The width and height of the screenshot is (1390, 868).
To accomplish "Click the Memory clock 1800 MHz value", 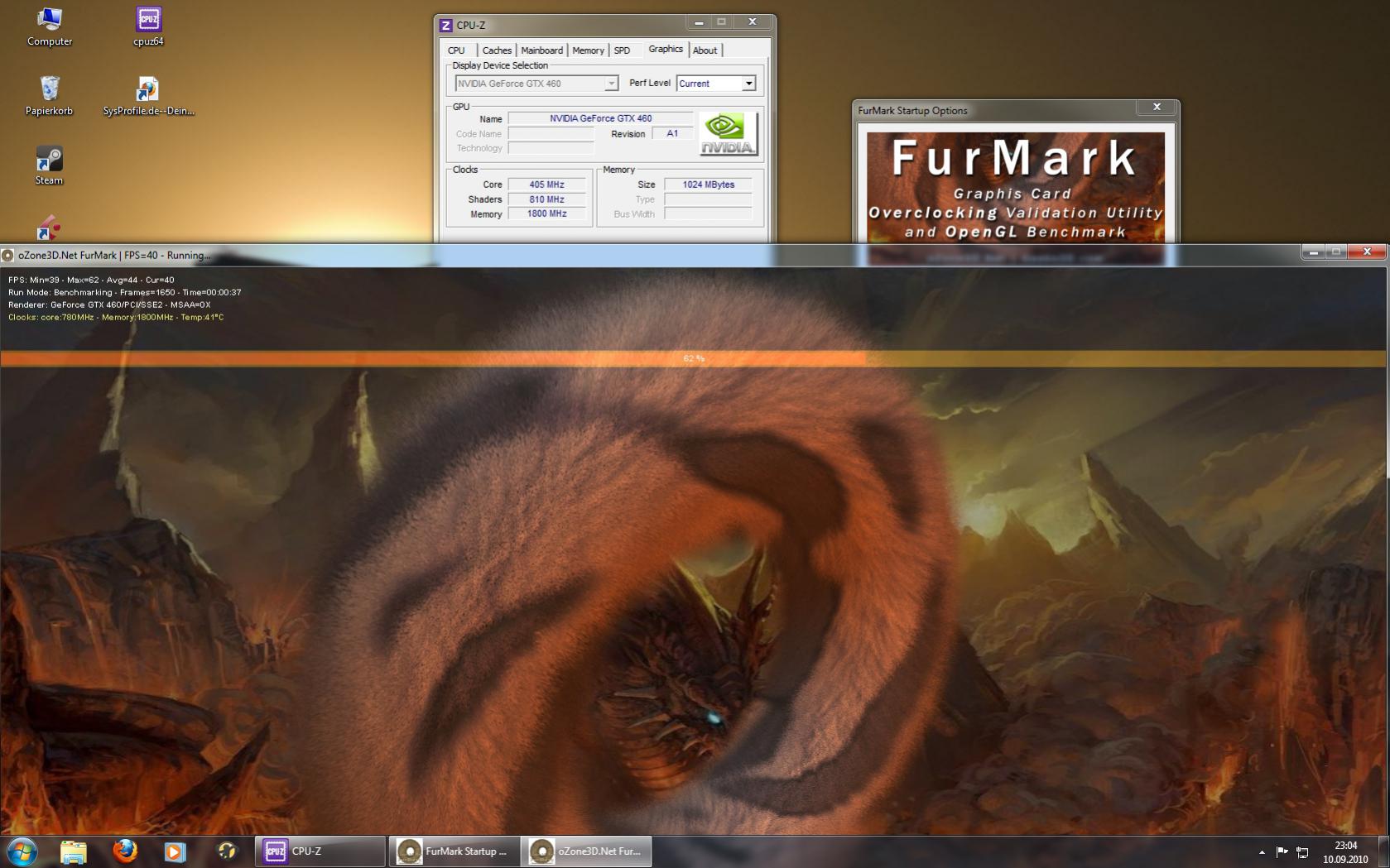I will point(546,213).
